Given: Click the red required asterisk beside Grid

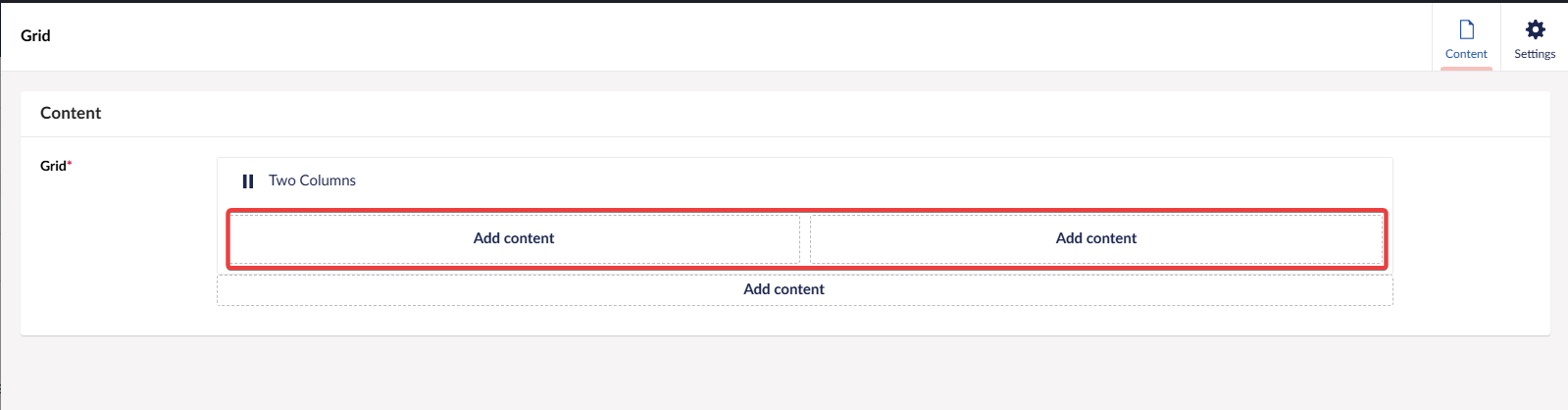Looking at the screenshot, I should [70, 164].
